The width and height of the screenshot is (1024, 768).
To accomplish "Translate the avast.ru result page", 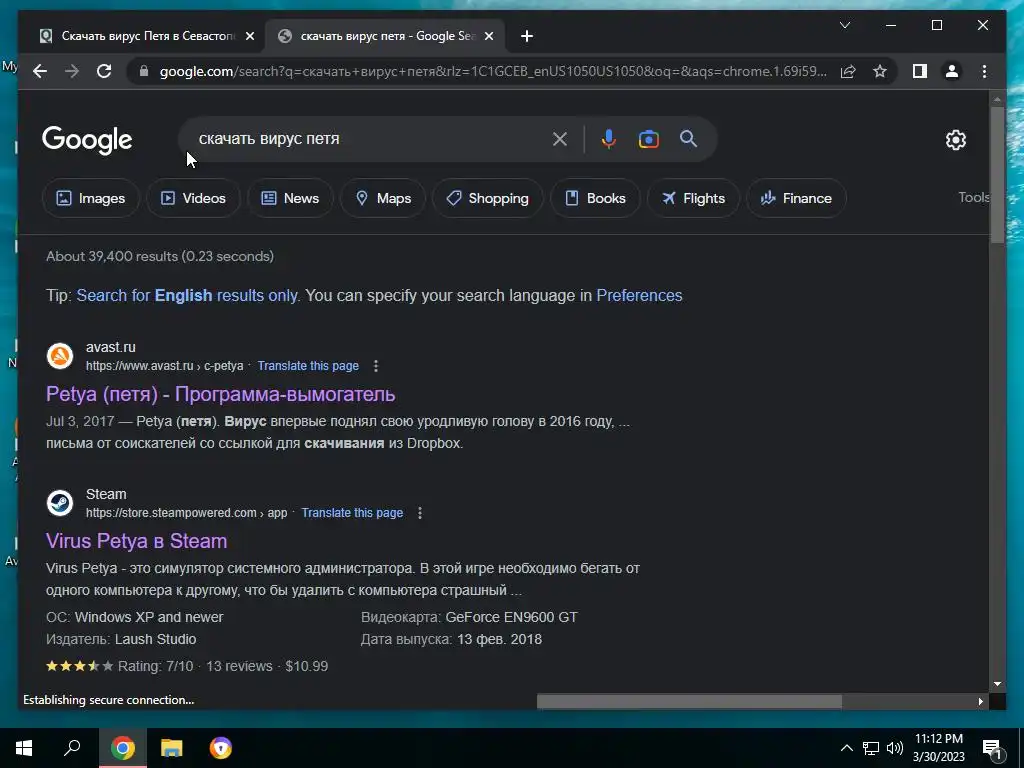I will 308,366.
